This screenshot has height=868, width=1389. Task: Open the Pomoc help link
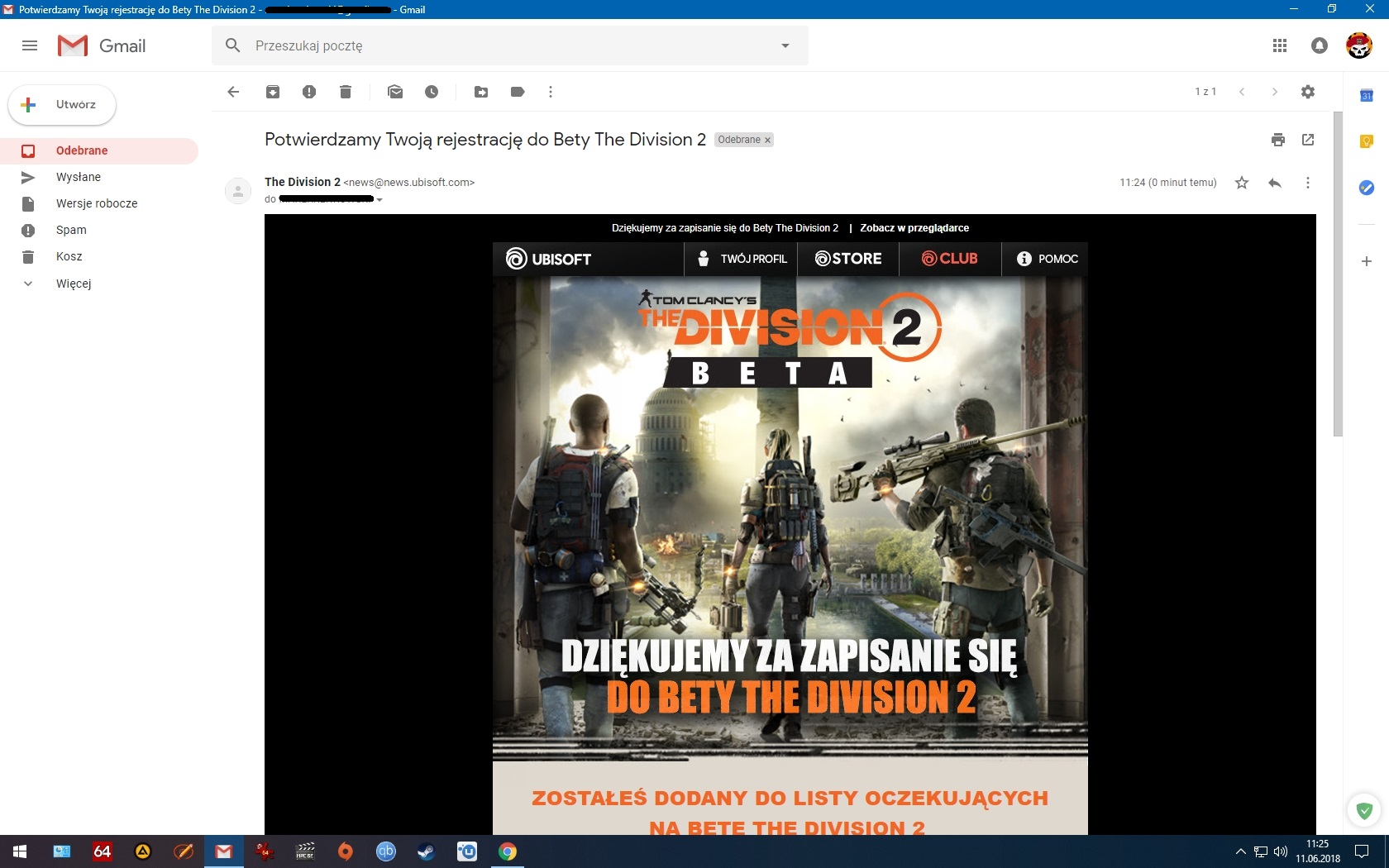coord(1047,259)
